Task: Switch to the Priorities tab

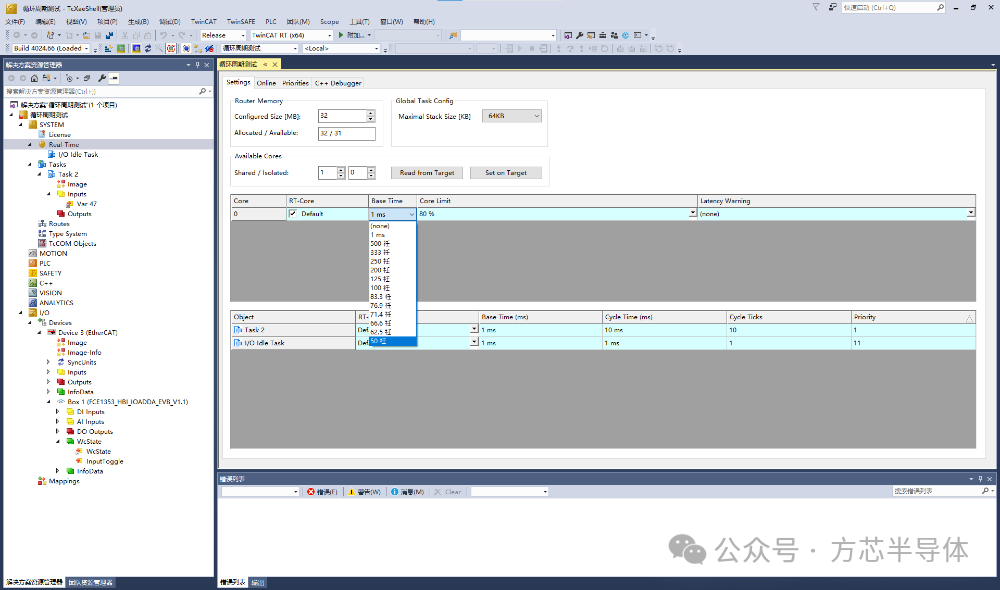Action: click(x=295, y=83)
